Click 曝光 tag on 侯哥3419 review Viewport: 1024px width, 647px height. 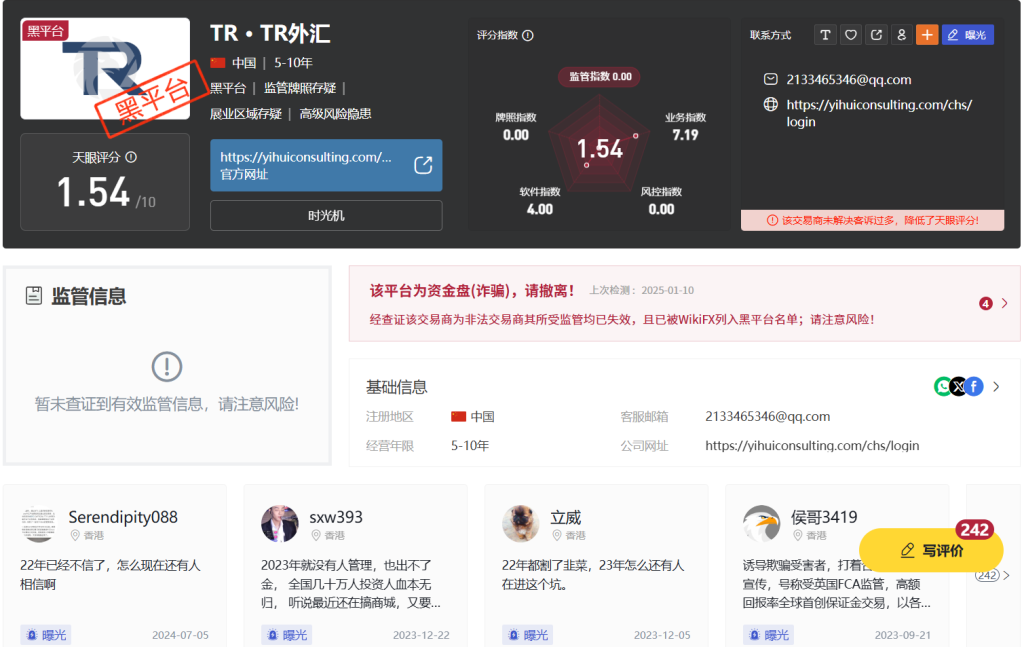coord(769,635)
